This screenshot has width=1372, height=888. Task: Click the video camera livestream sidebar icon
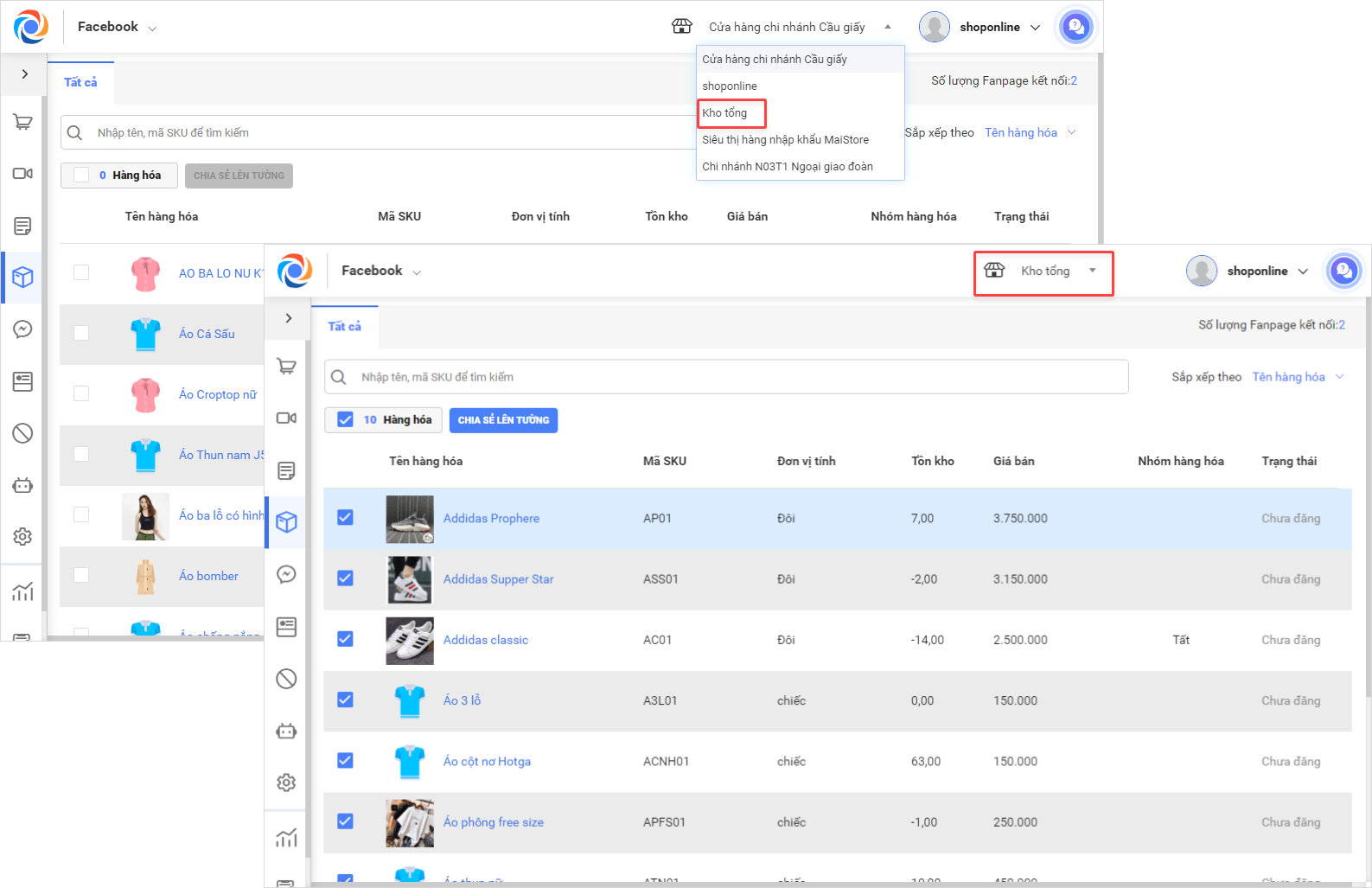click(x=286, y=418)
